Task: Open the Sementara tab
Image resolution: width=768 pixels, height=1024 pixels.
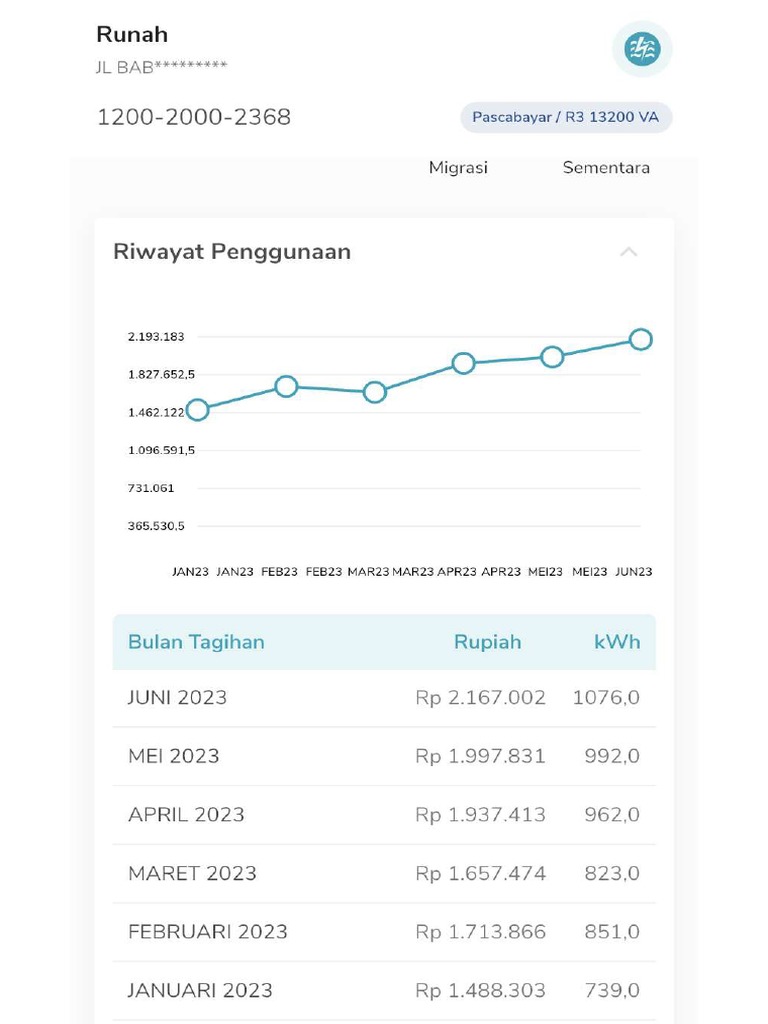Action: click(x=606, y=168)
